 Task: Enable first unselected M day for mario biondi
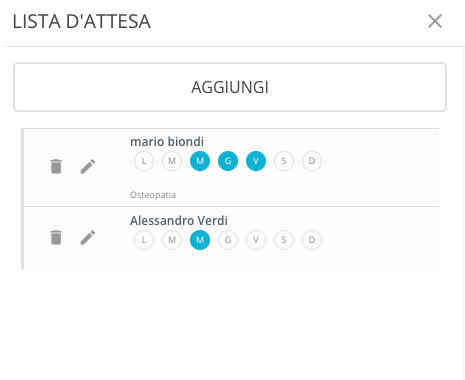pyautogui.click(x=172, y=161)
